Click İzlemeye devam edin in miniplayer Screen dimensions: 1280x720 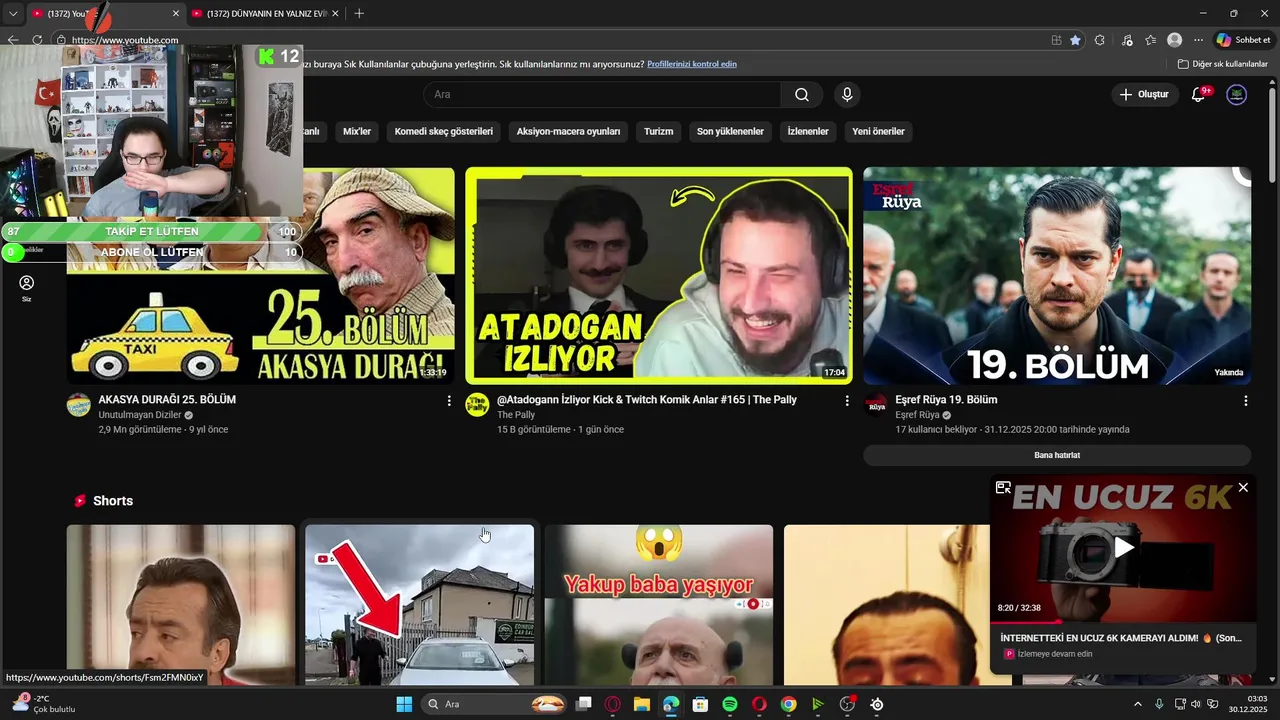click(x=1055, y=654)
